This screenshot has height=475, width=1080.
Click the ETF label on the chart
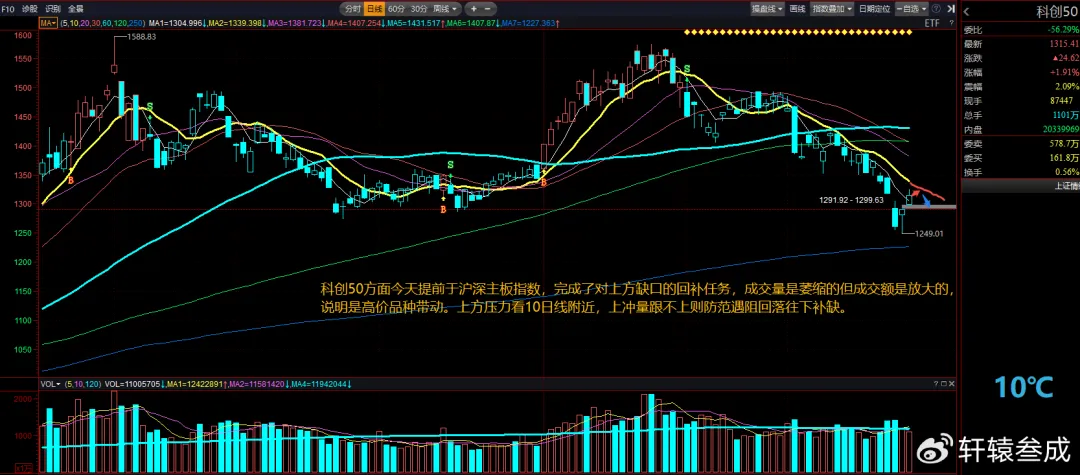[x=932, y=23]
